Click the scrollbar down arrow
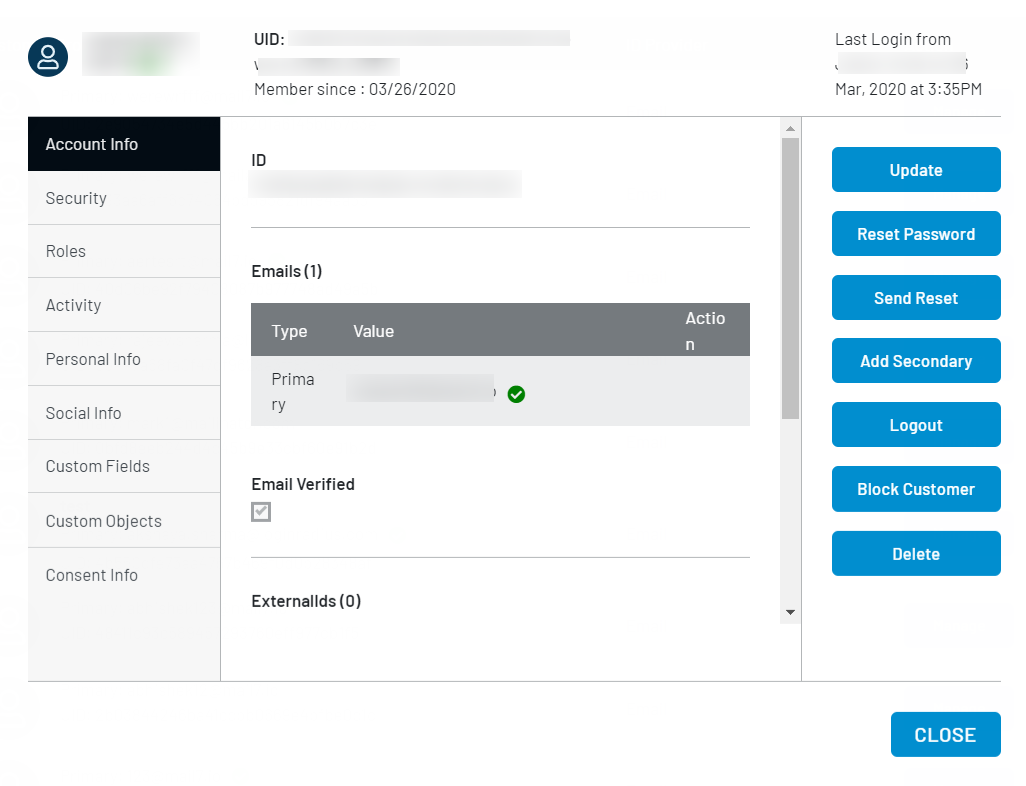1026x786 pixels. (x=790, y=612)
